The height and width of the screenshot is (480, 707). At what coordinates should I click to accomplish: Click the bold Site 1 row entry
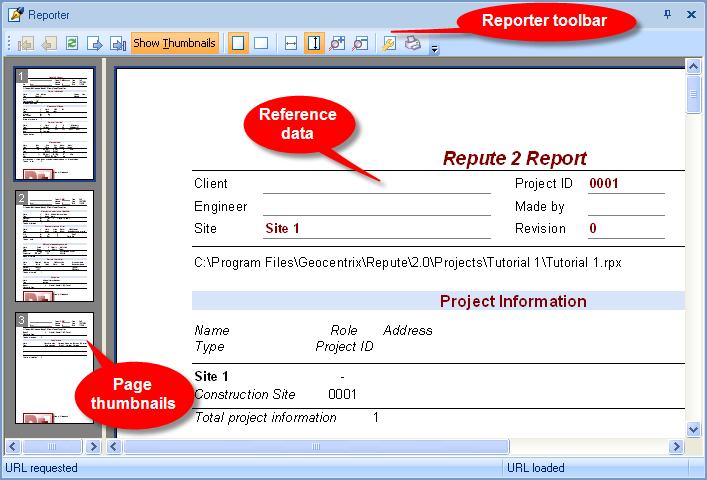pyautogui.click(x=211, y=376)
